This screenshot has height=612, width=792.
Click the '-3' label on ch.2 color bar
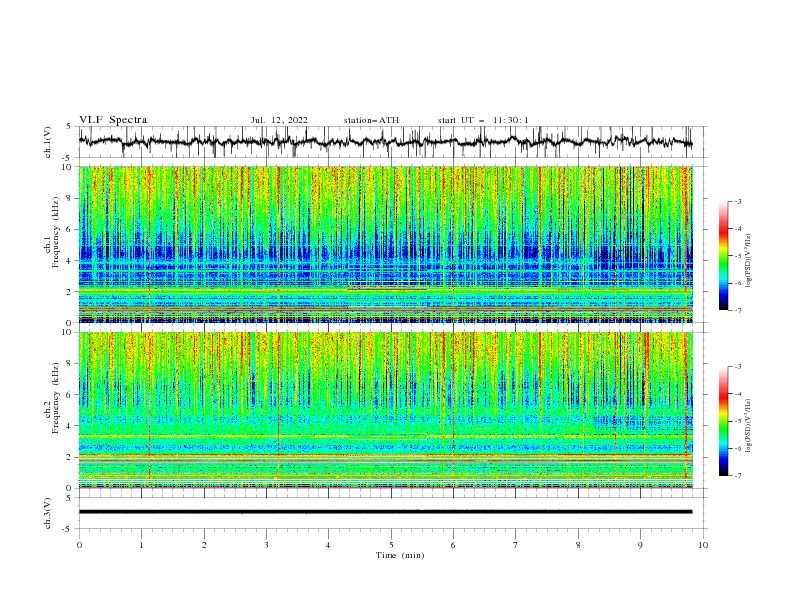click(x=737, y=367)
